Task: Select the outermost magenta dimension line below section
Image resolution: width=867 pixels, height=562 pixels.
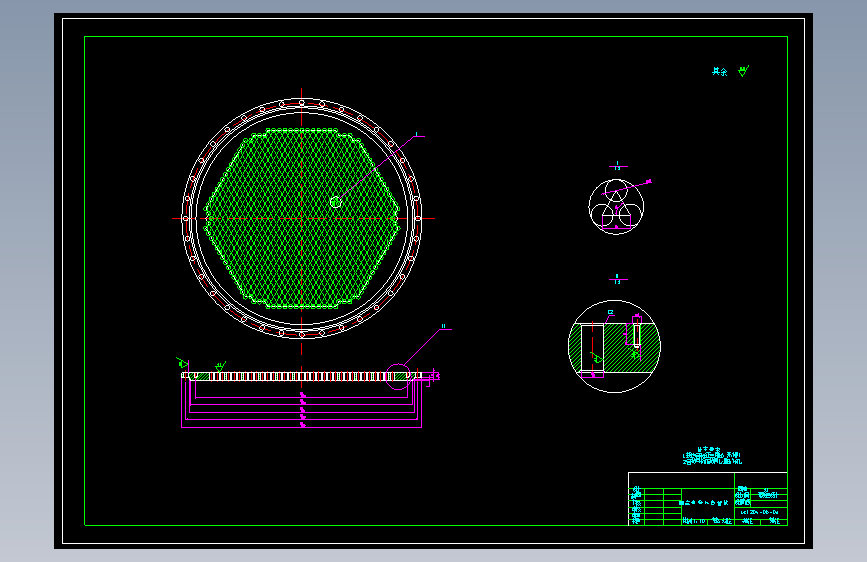Action: 302,427
